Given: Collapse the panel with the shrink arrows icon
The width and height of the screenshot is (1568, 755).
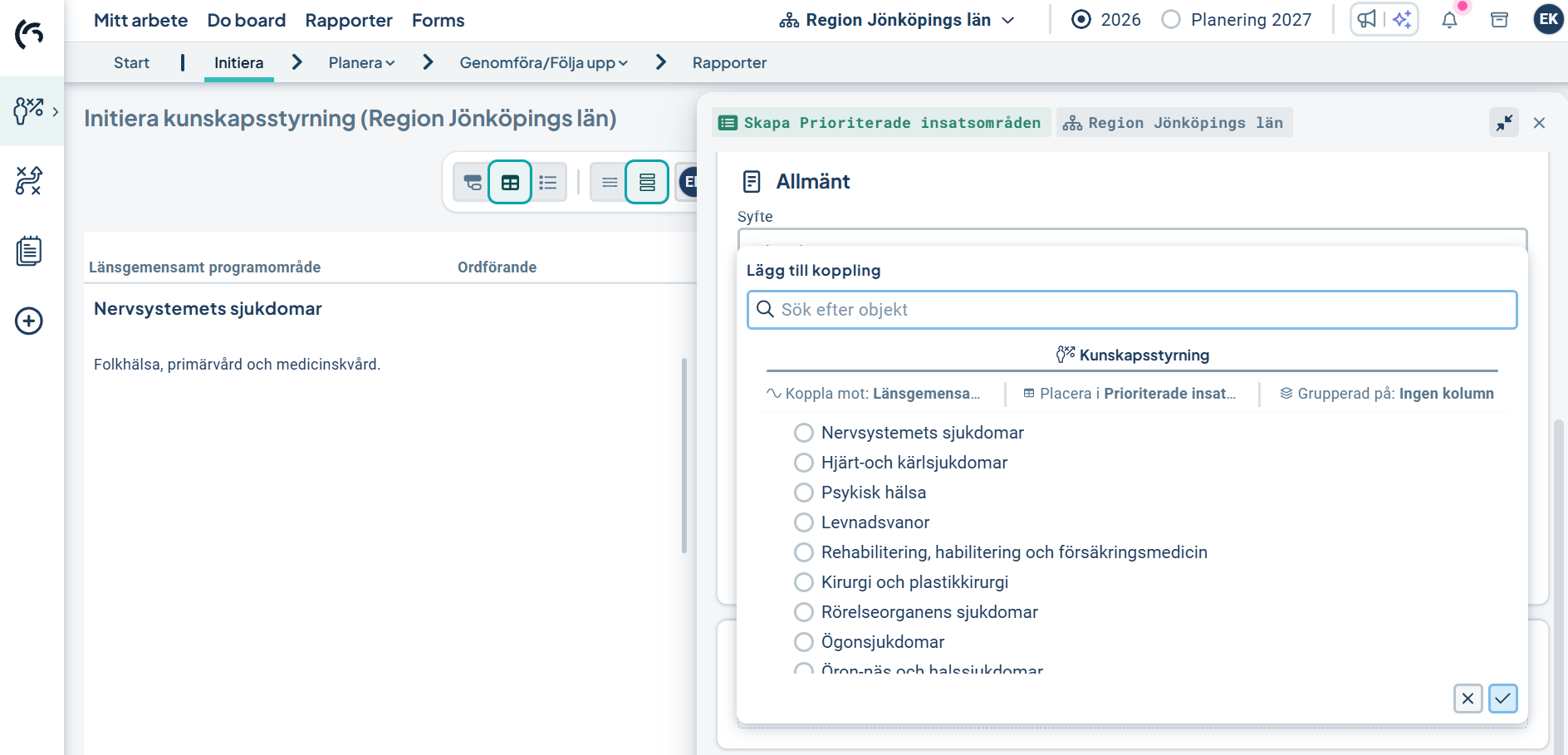Looking at the screenshot, I should click(x=1504, y=123).
